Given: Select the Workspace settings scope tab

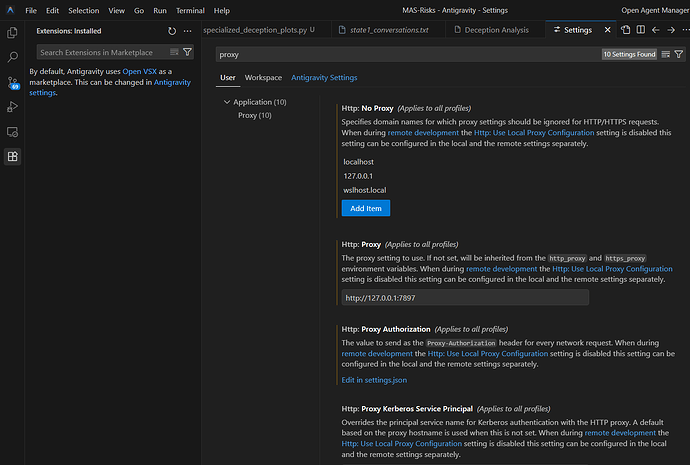Looking at the screenshot, I should tap(263, 77).
